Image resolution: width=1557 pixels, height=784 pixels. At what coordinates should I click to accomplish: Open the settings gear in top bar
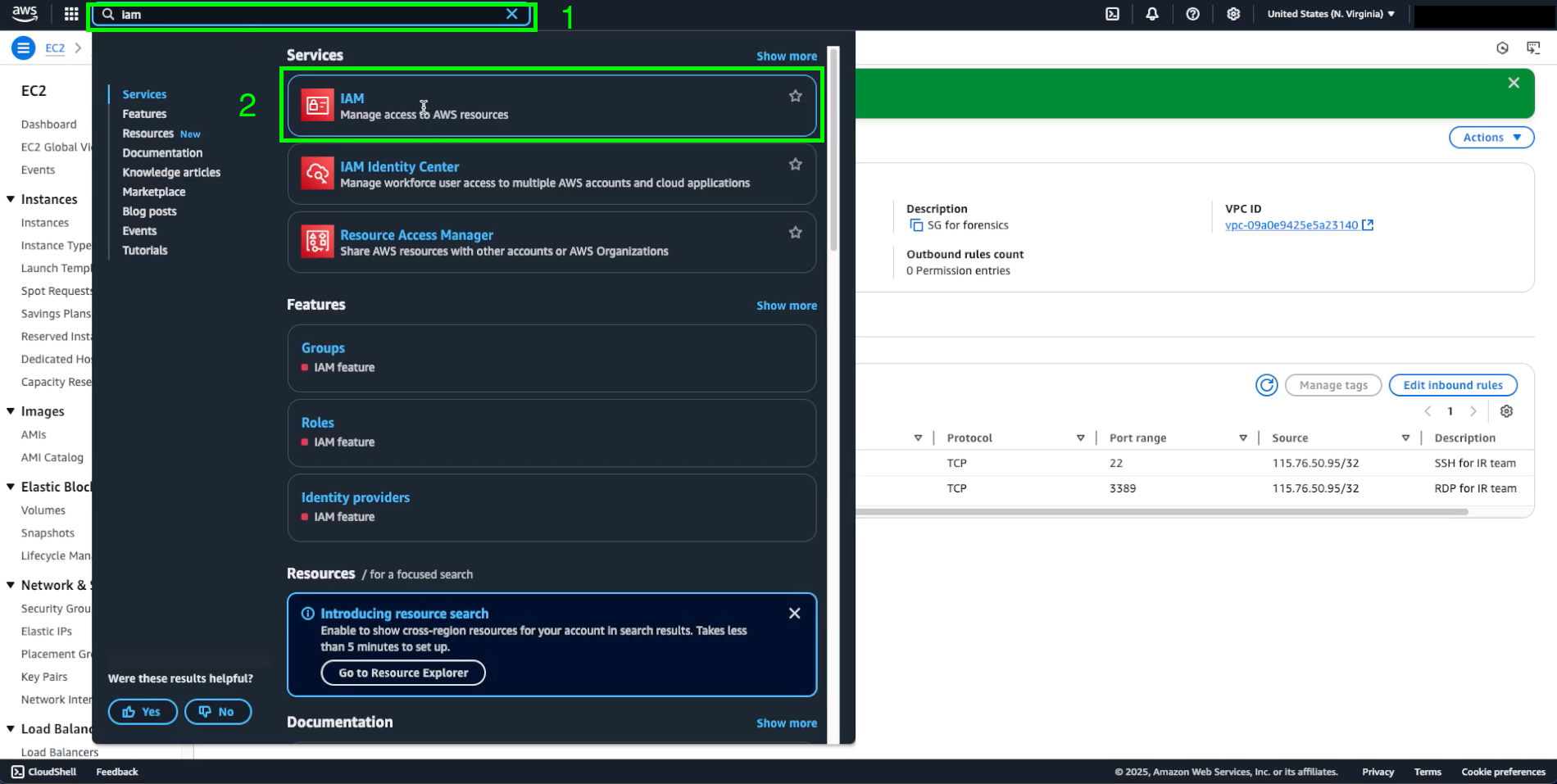1233,14
